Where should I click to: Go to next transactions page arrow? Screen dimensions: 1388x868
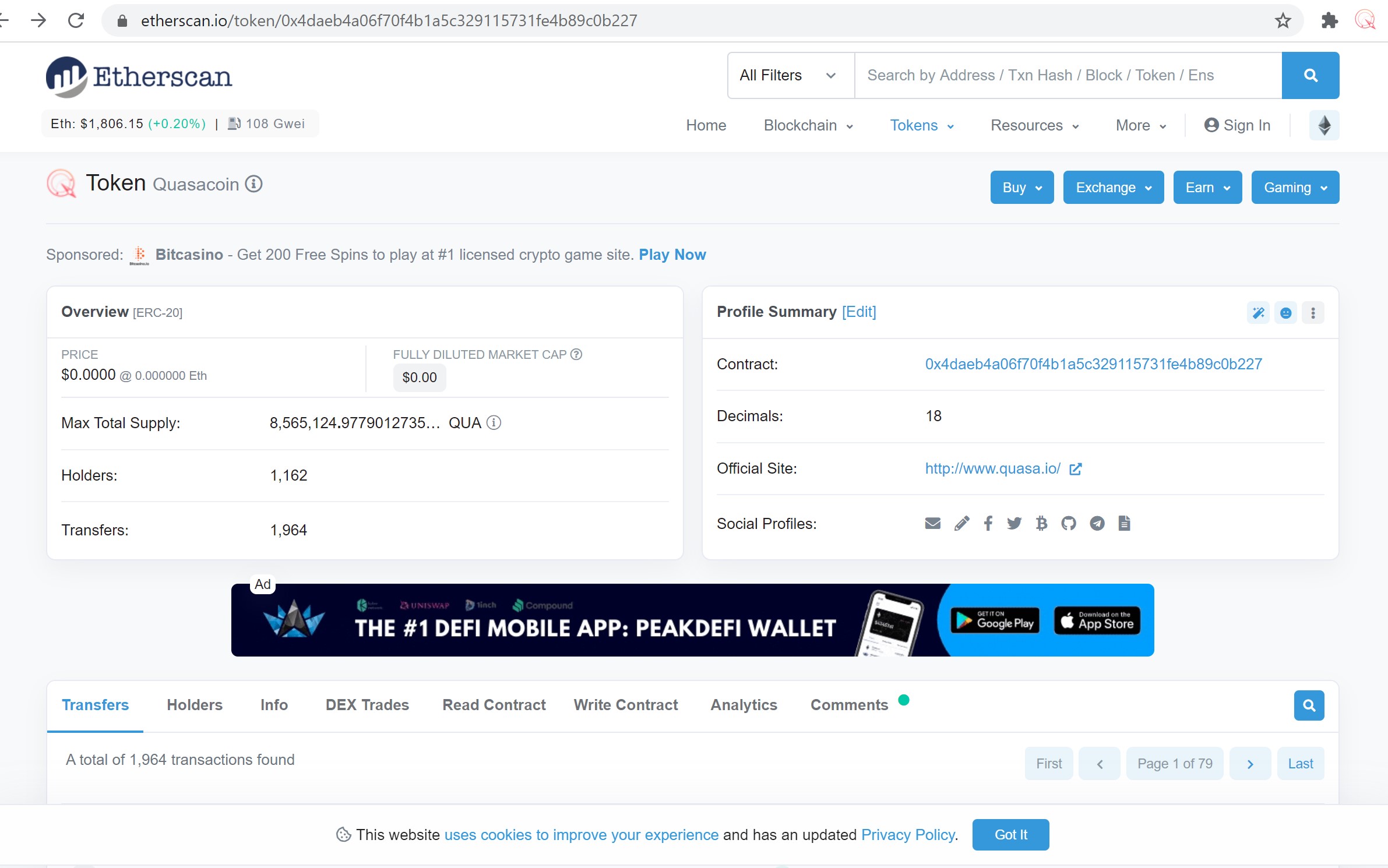click(1250, 764)
